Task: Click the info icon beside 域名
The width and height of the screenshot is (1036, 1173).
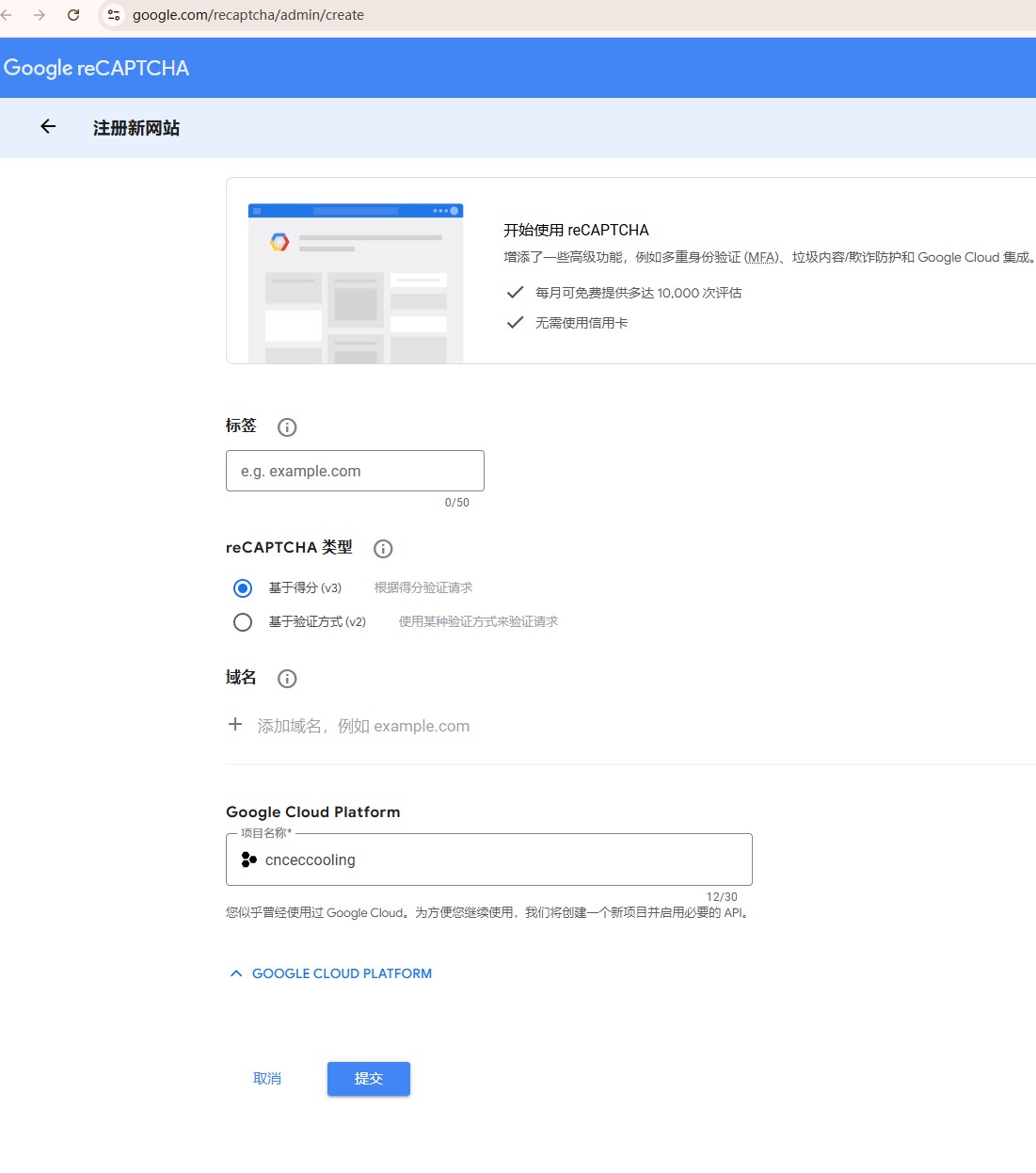Action: 286,679
